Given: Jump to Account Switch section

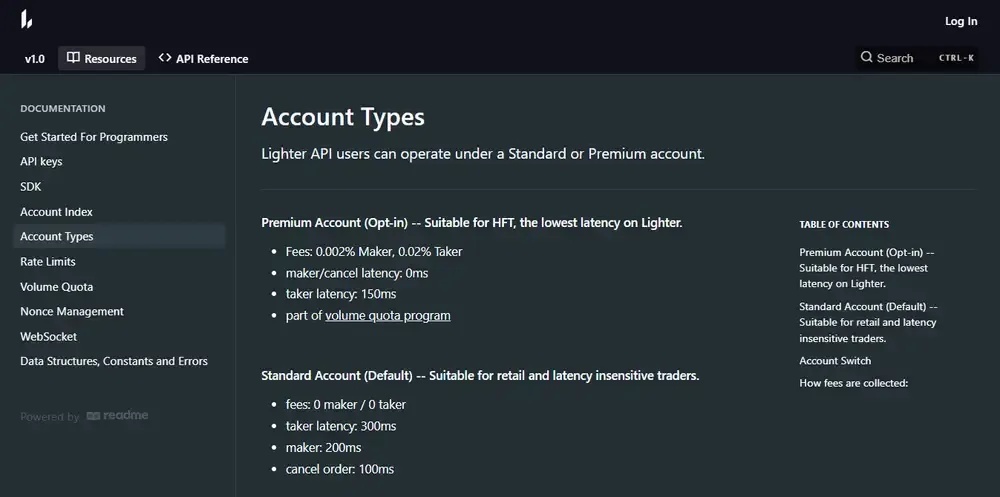Looking at the screenshot, I should [x=835, y=361].
